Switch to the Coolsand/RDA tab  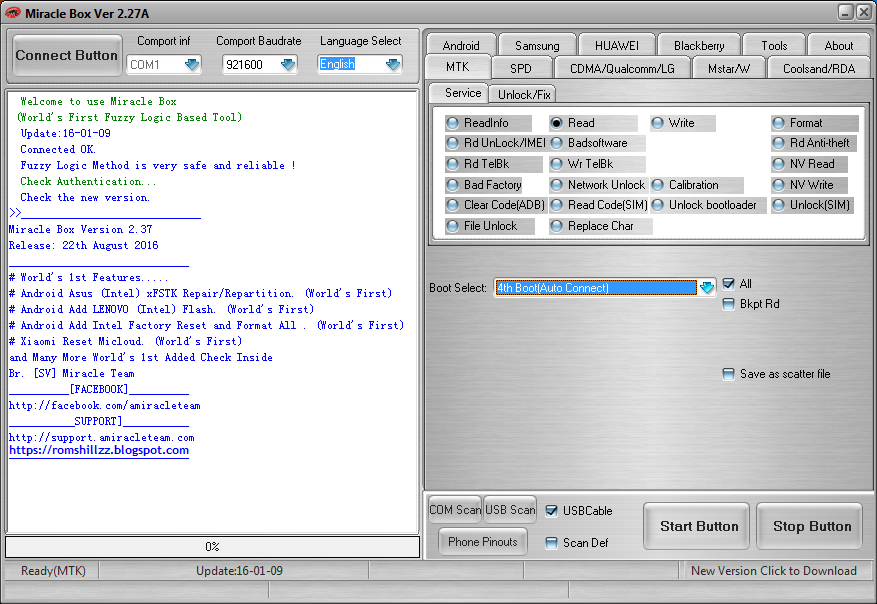(819, 68)
